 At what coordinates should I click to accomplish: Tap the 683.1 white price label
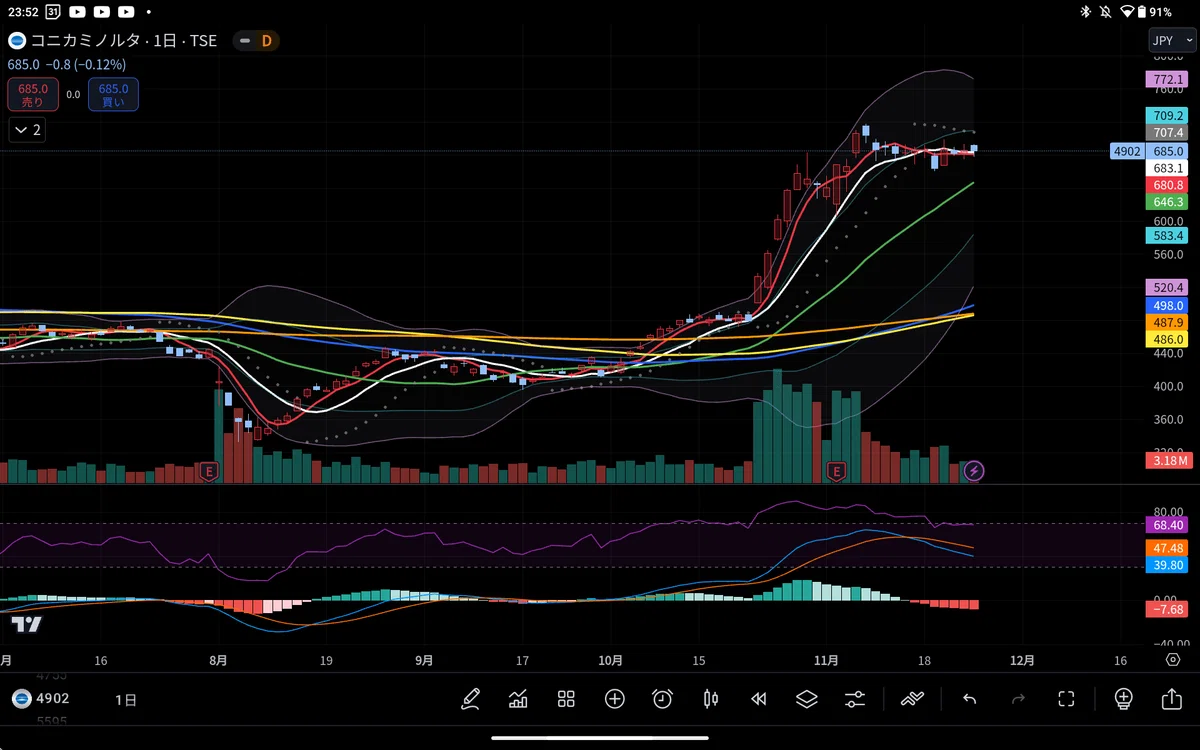pyautogui.click(x=1168, y=168)
